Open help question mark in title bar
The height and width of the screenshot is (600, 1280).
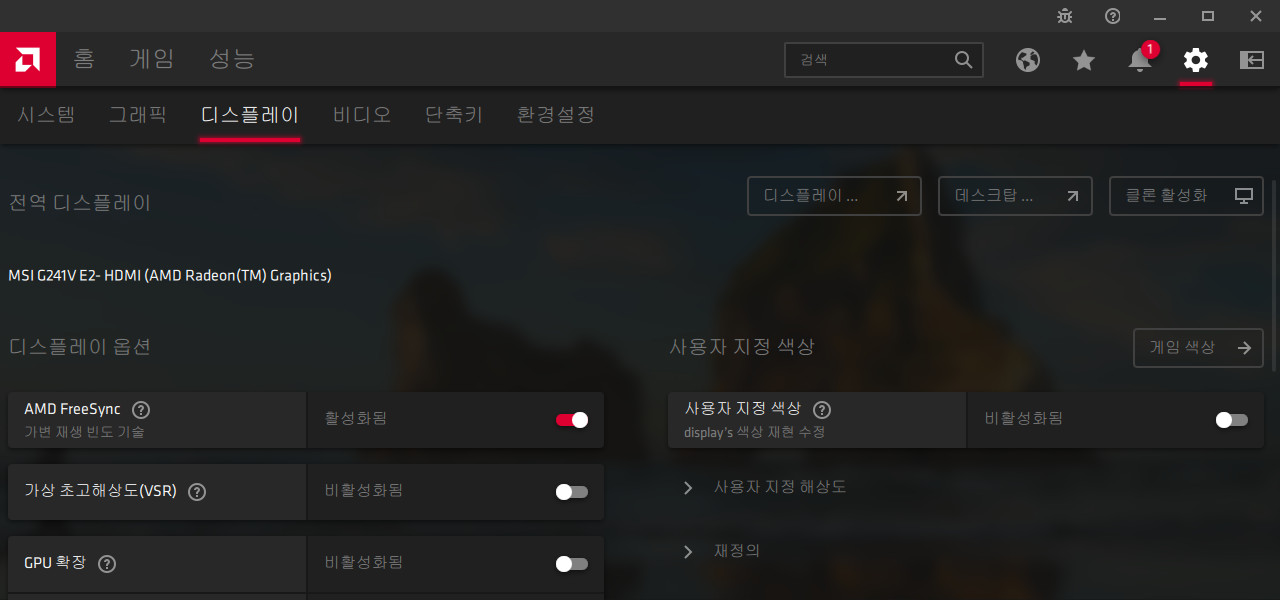click(x=1113, y=16)
